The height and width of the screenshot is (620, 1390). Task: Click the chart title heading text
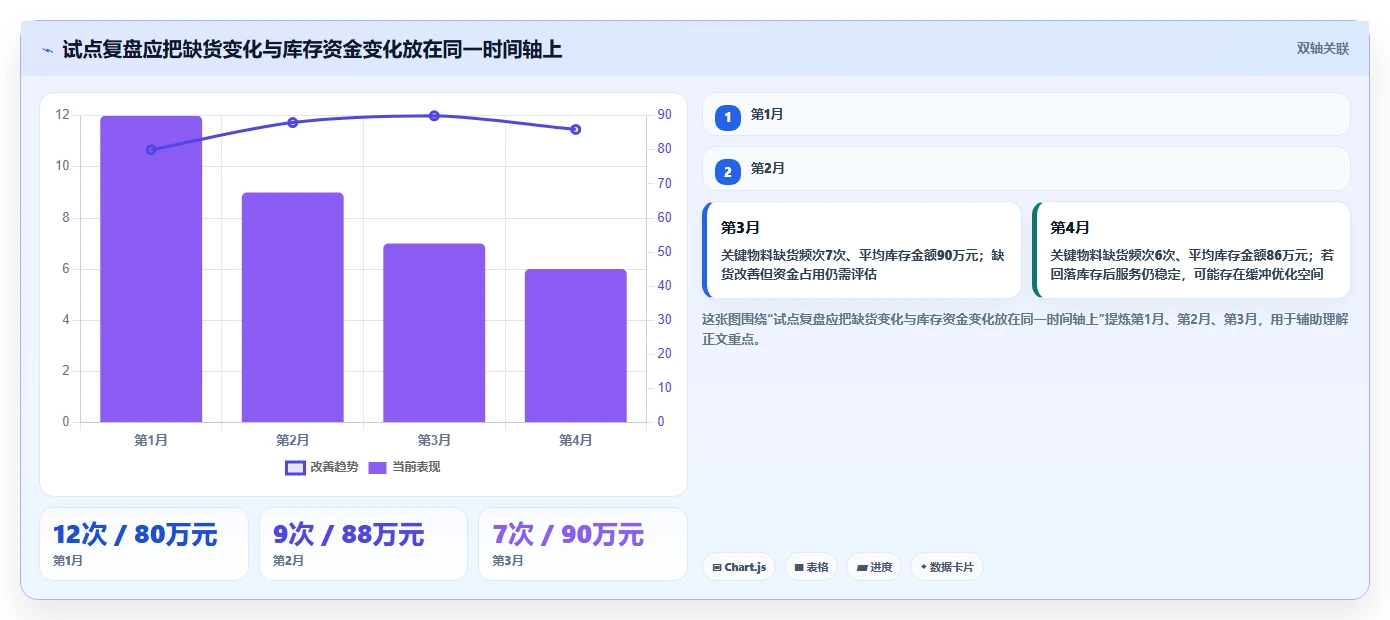312,50
